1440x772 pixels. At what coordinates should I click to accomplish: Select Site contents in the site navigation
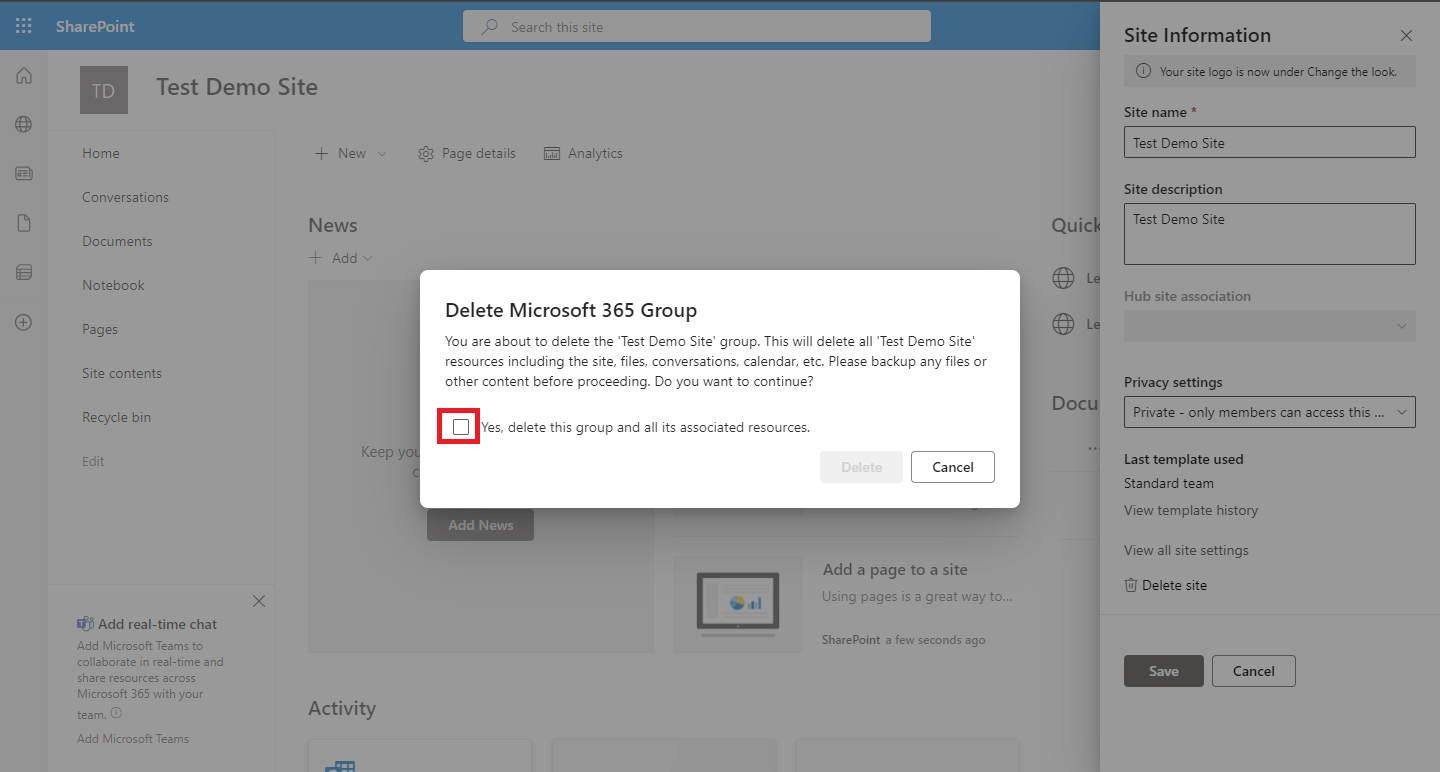point(122,372)
